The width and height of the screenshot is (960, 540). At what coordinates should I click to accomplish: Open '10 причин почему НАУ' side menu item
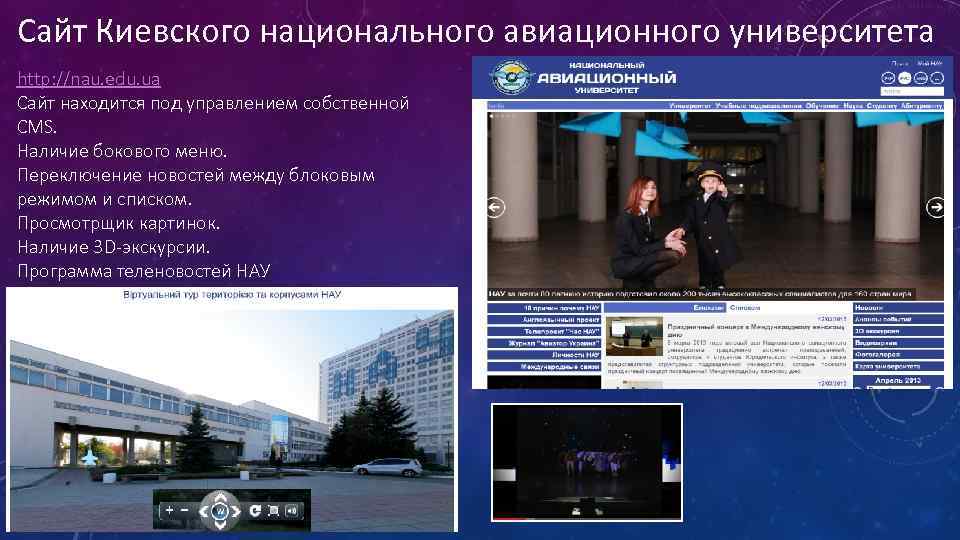[x=544, y=308]
